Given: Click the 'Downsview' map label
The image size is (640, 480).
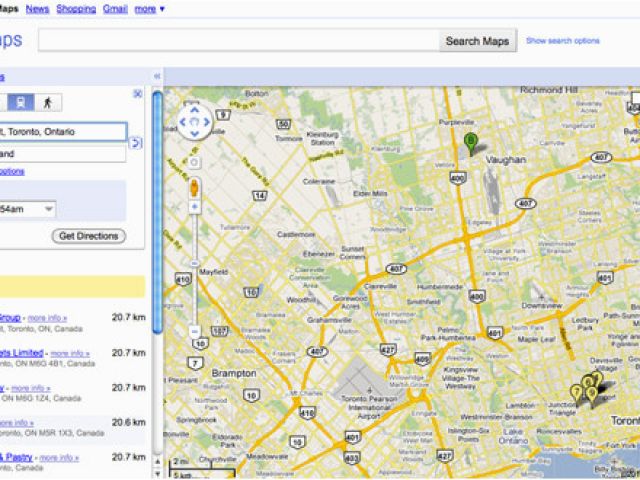Looking at the screenshot, I should point(542,306).
